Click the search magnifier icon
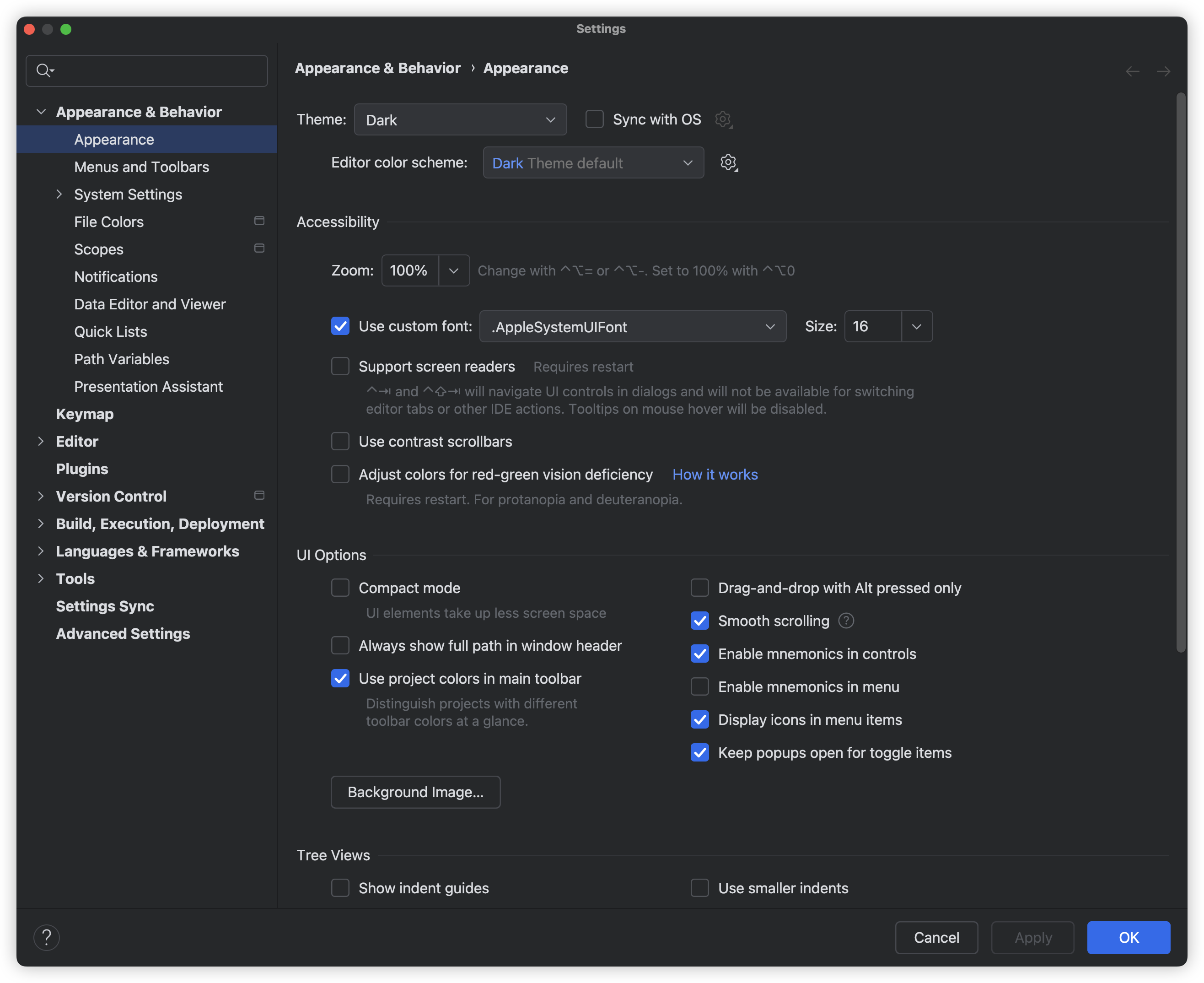 [x=43, y=70]
